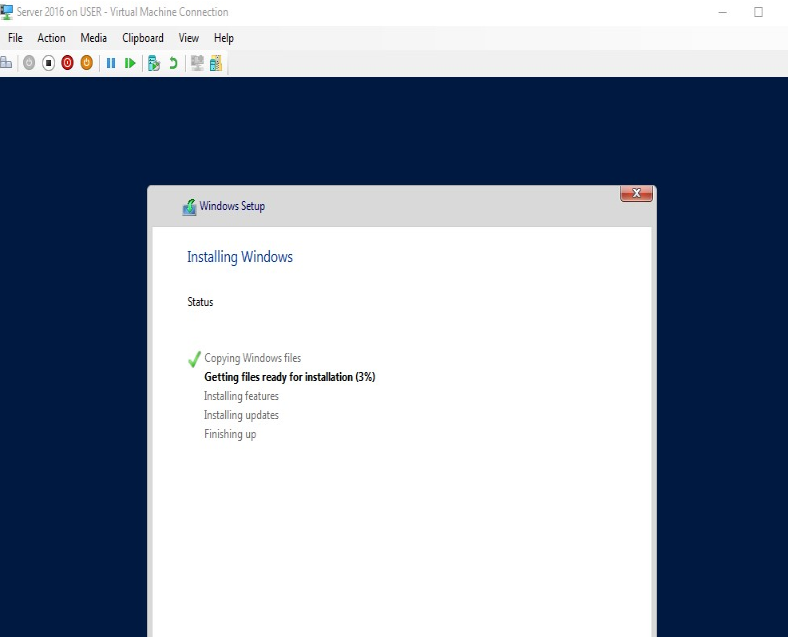Click the green checkmark beside Copying Windows files
This screenshot has width=788, height=637.
(x=194, y=359)
